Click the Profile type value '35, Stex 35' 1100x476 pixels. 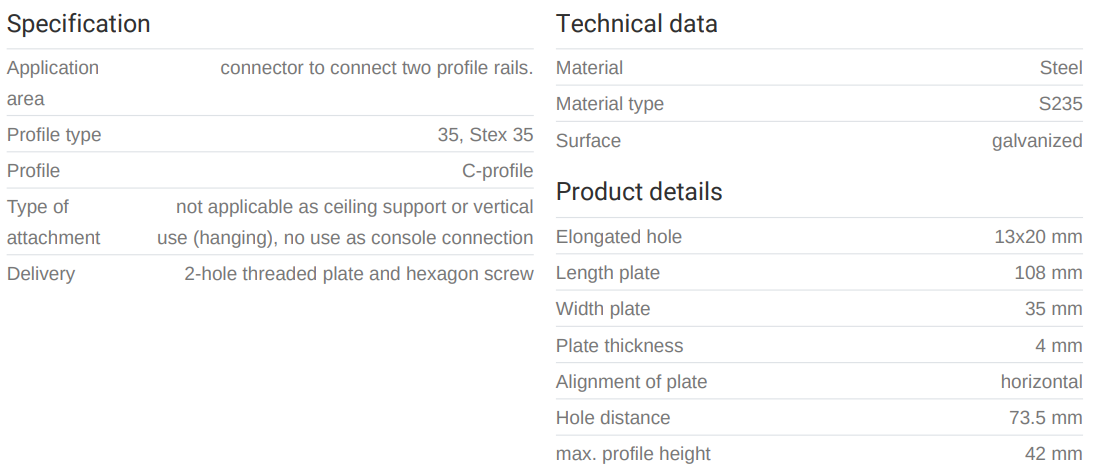(485, 135)
